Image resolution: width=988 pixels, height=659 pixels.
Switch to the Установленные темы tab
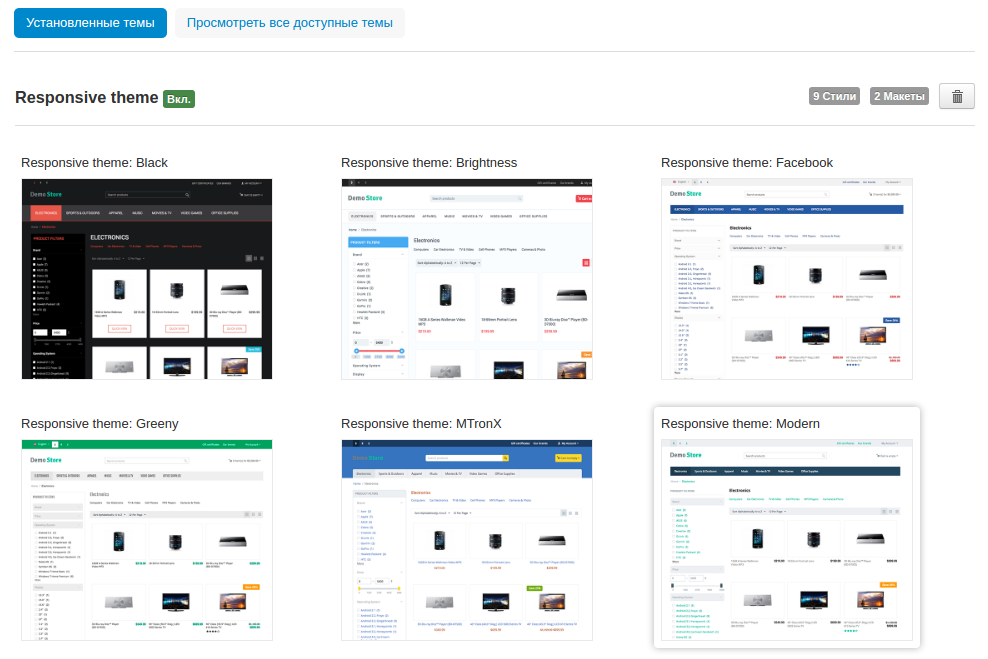point(90,22)
